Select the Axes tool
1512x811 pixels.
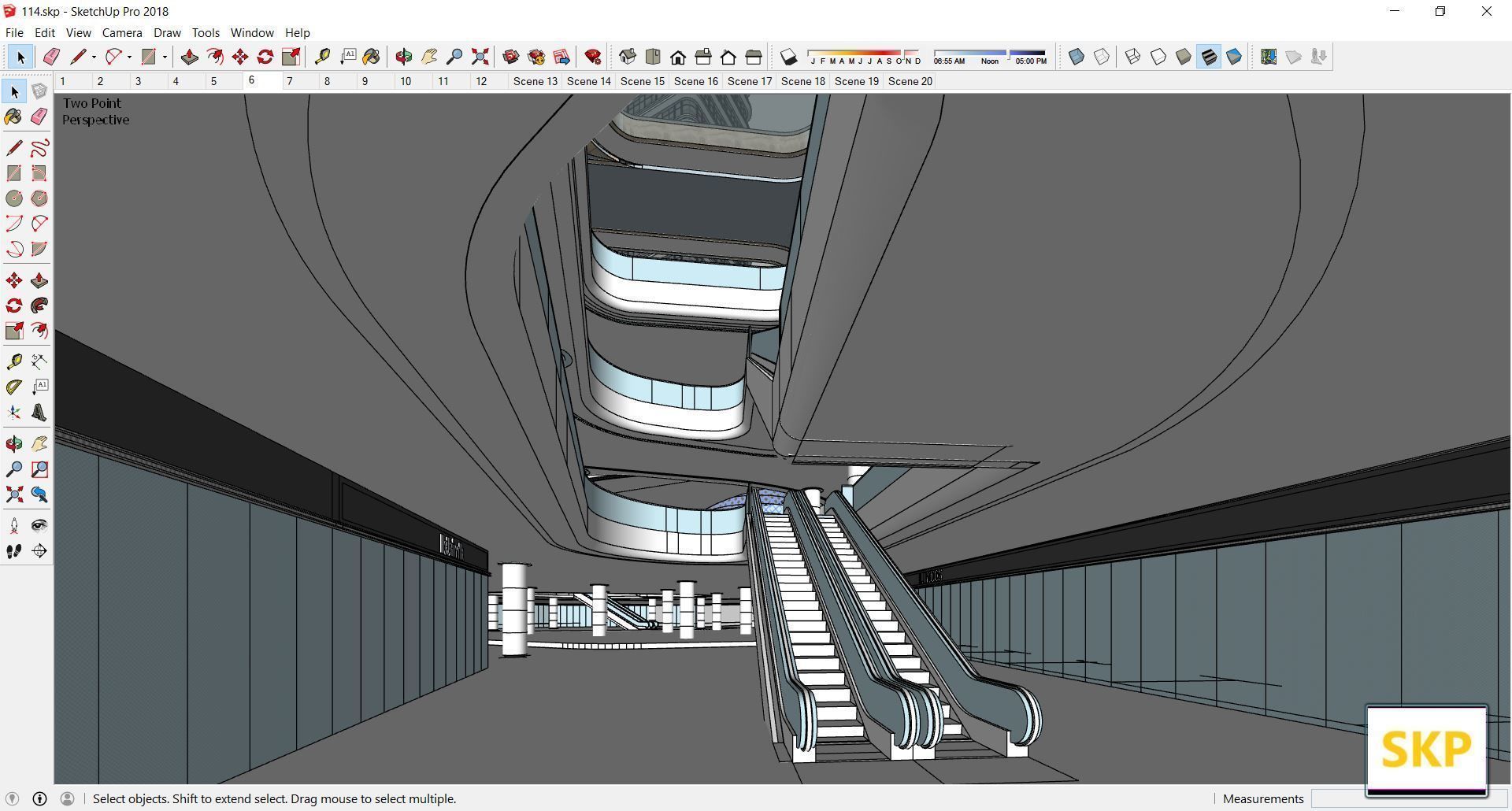coord(14,413)
